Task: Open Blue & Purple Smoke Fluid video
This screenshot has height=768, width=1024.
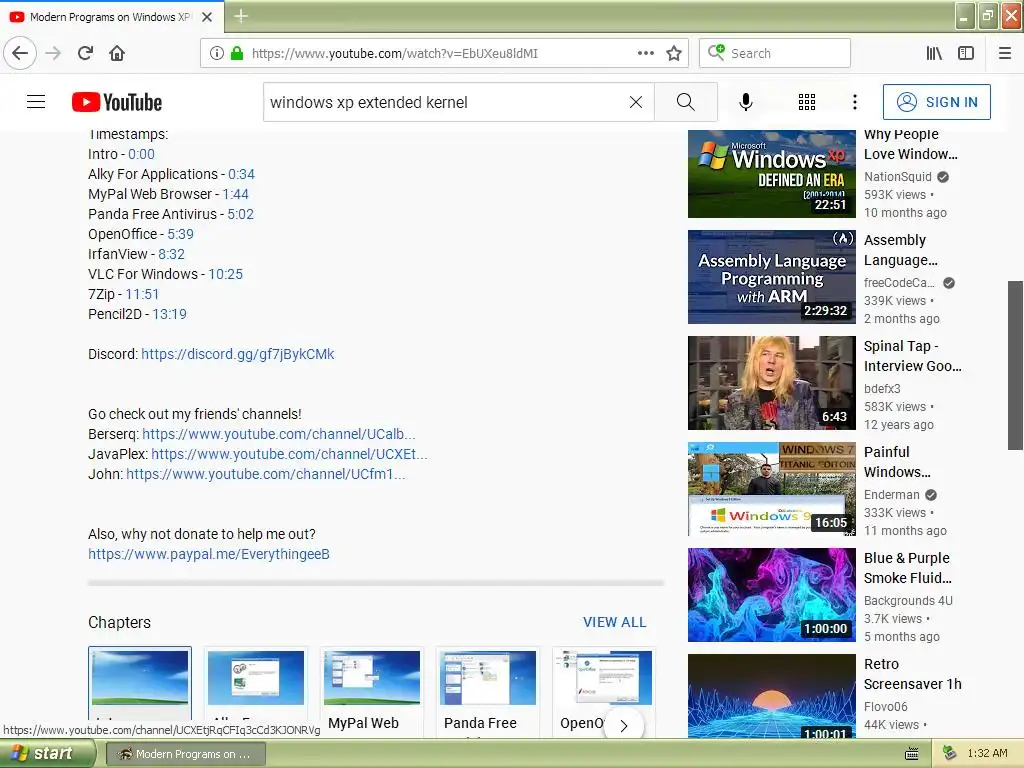Action: point(771,595)
